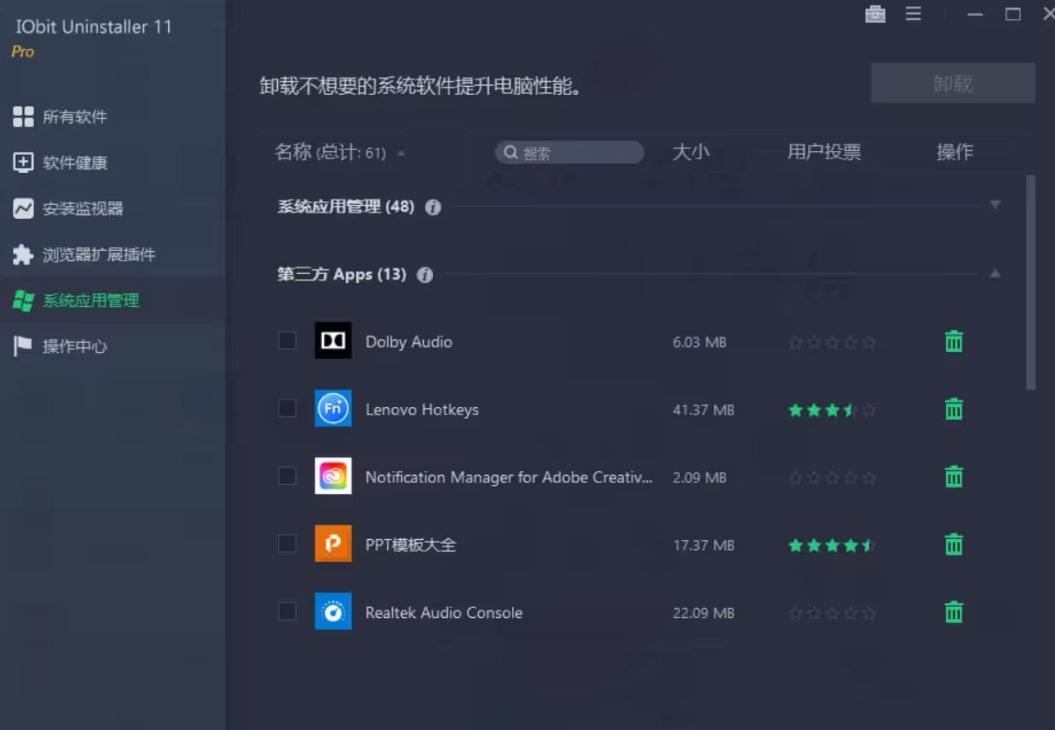Click the Lenovo Hotkeys star rating
The width and height of the screenshot is (1055, 730).
pyautogui.click(x=832, y=410)
